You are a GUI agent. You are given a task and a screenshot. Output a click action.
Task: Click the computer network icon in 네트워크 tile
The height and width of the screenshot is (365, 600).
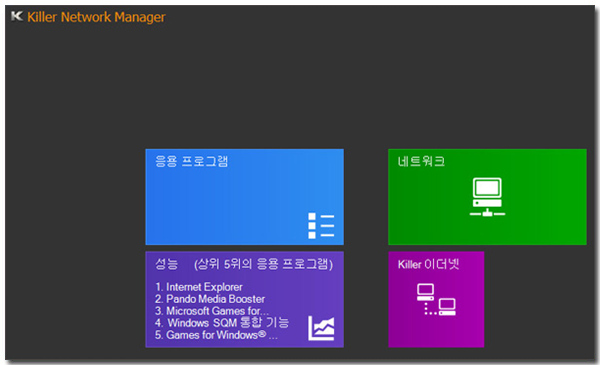[487, 197]
